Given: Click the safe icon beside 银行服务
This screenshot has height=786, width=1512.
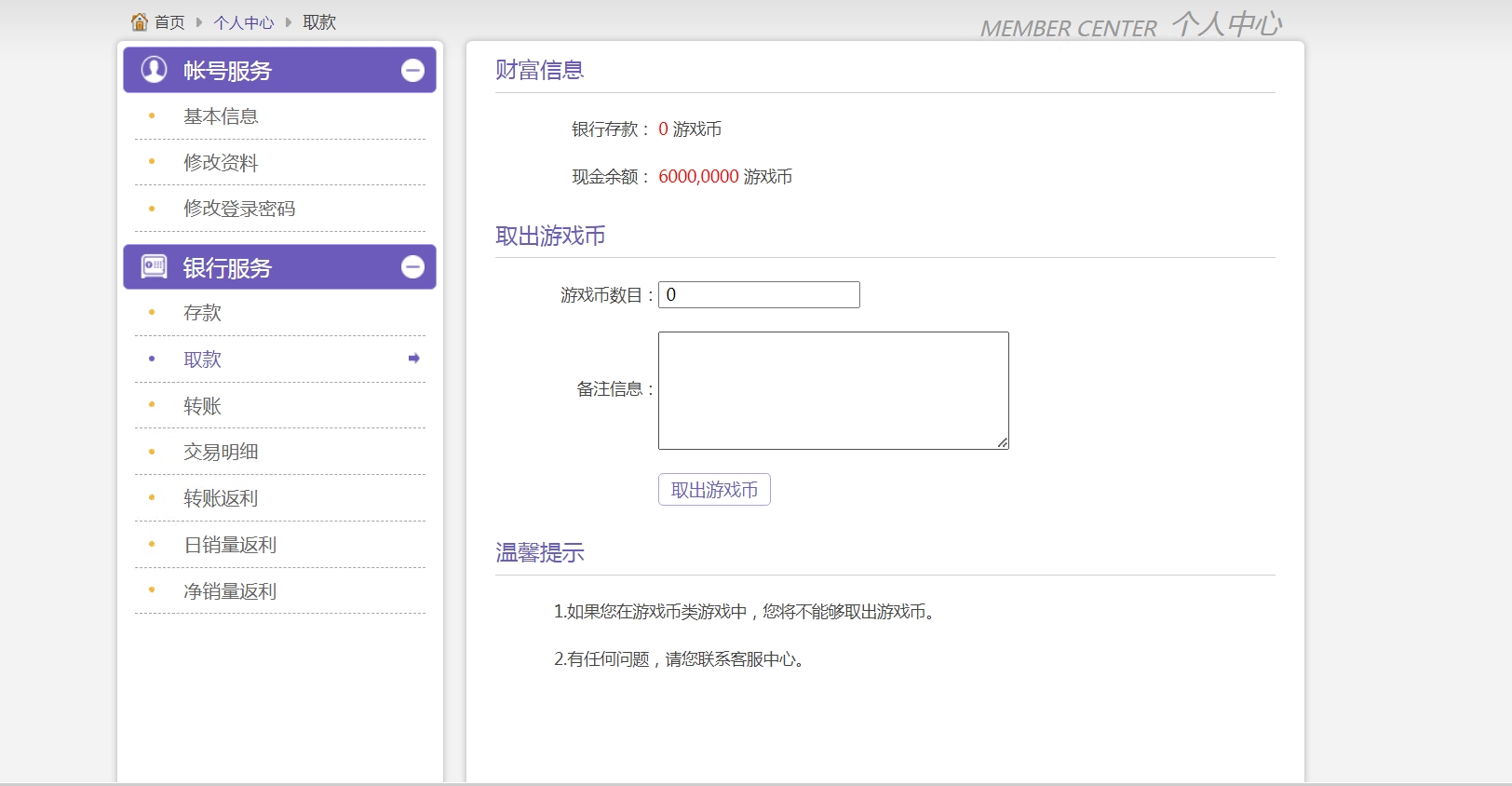Looking at the screenshot, I should (154, 267).
